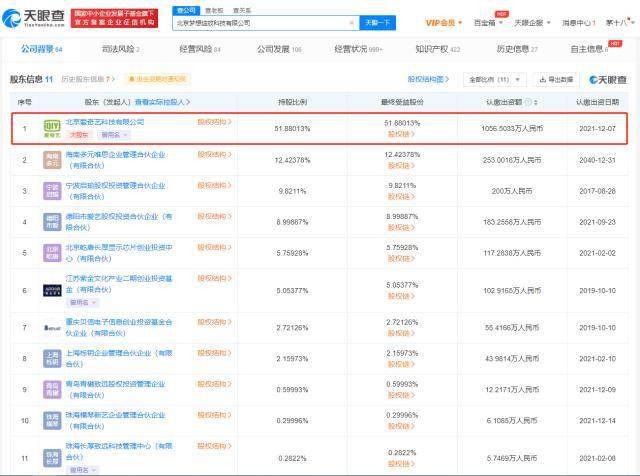Click the avatar icon of shareholder row 8

(52, 358)
